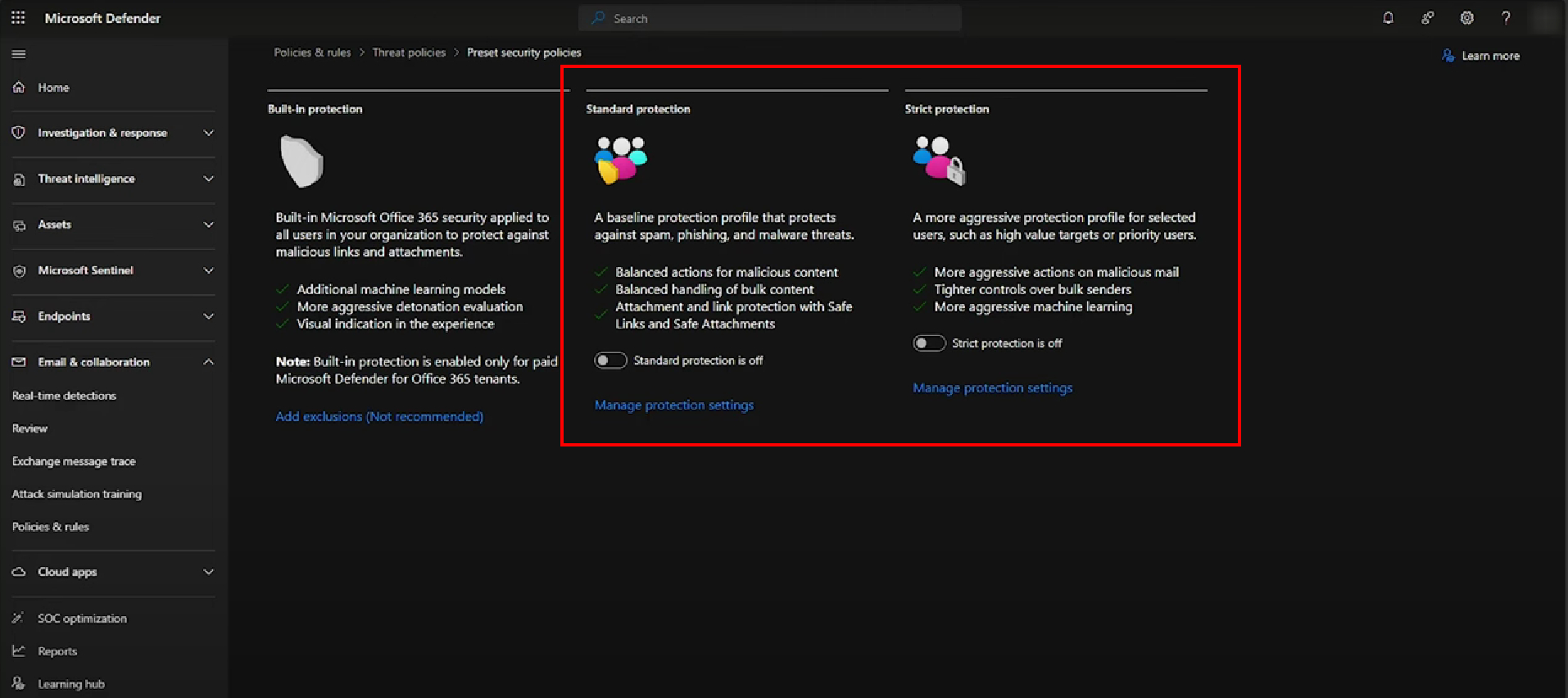
Task: Click the Investigation & response shield icon
Action: point(19,133)
